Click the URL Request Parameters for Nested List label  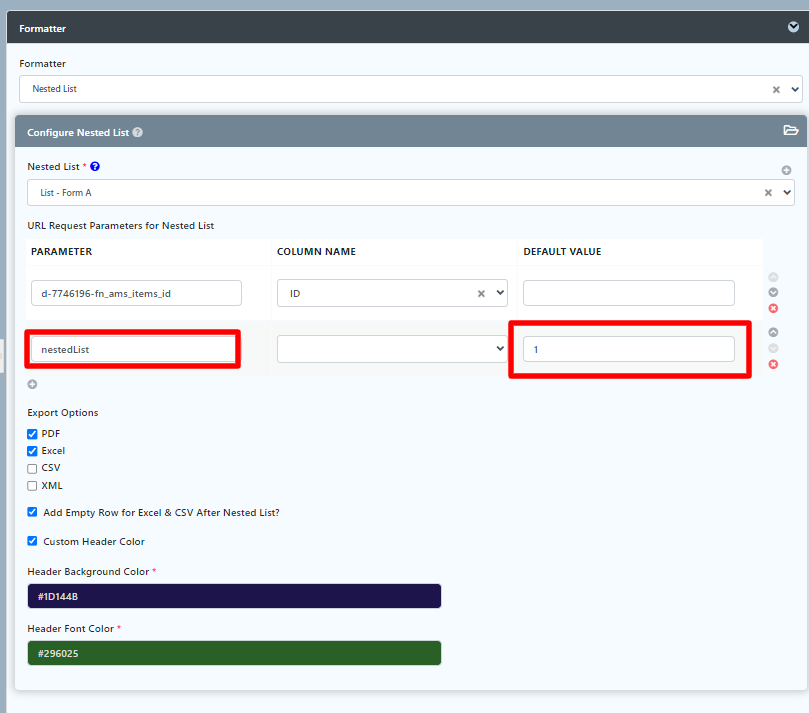click(x=121, y=225)
